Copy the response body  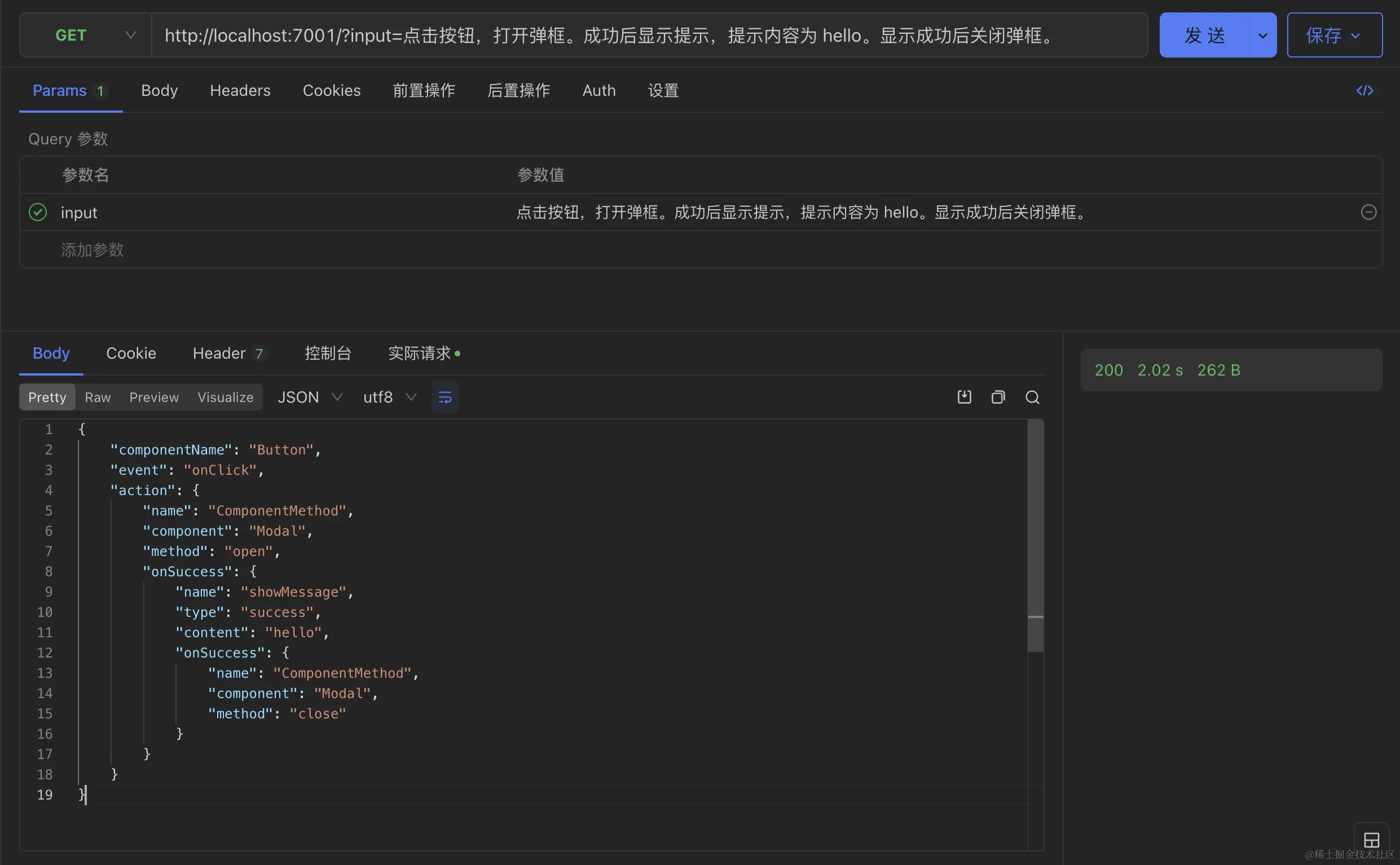[x=998, y=397]
